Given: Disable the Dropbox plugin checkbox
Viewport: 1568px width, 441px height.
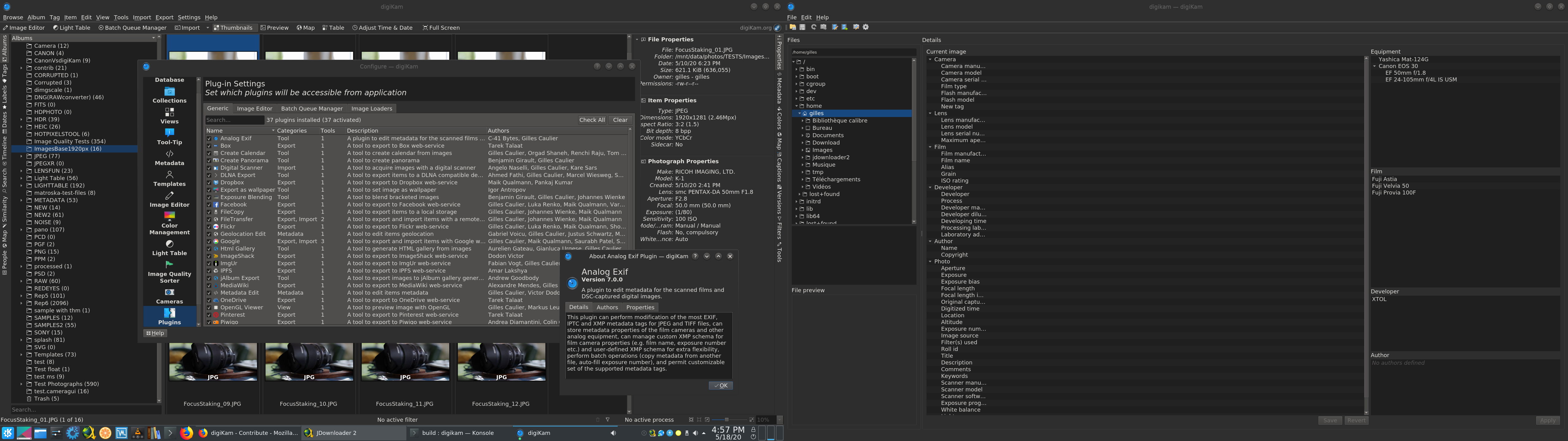Looking at the screenshot, I should point(209,182).
